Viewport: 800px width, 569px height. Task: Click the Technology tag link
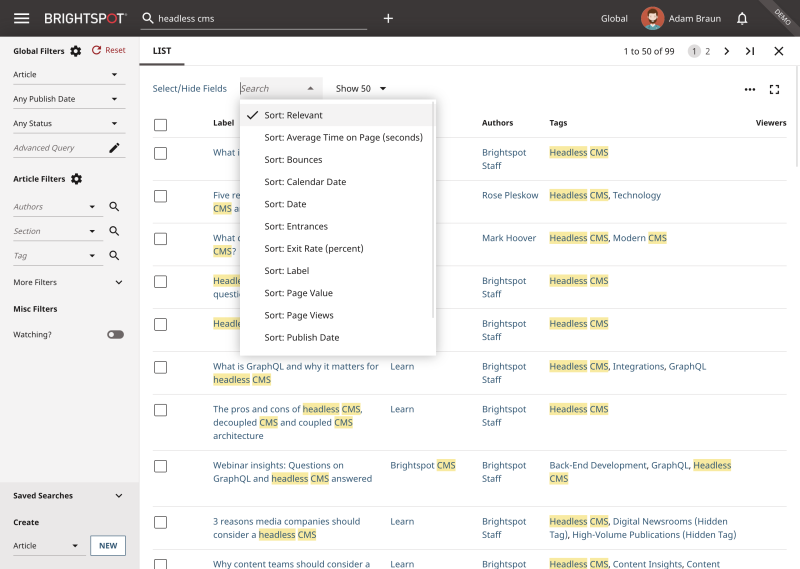click(637, 195)
